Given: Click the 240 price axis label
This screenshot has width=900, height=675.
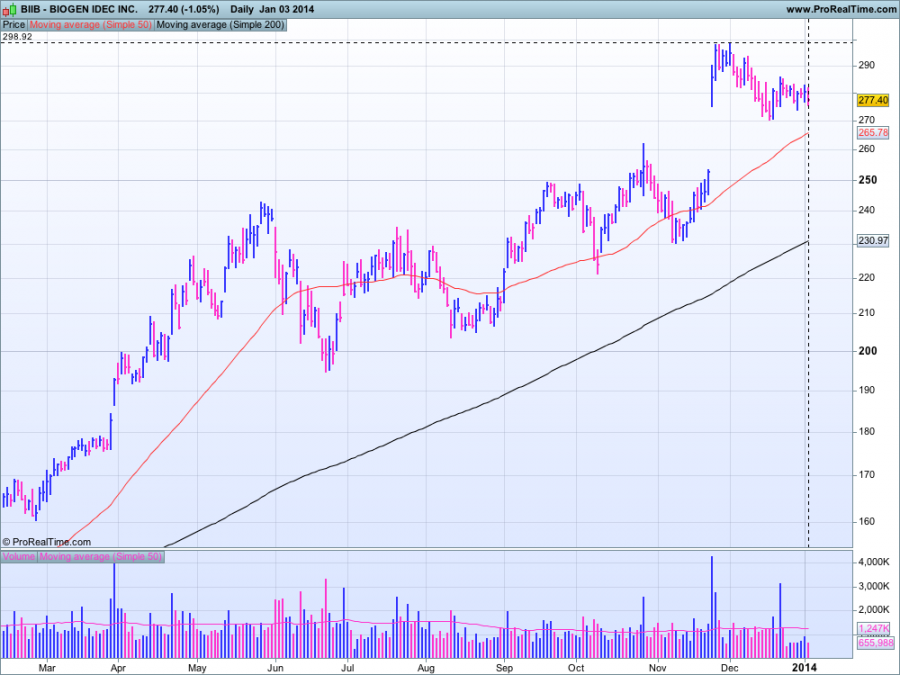Looking at the screenshot, I should coord(867,211).
